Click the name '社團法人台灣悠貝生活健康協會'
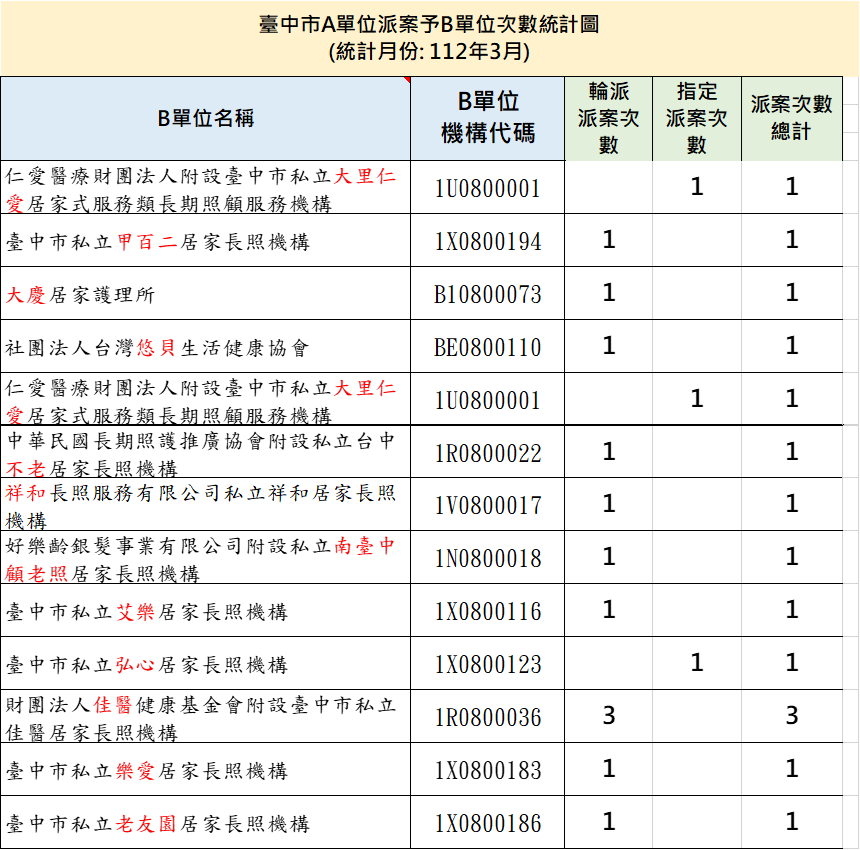 click(x=157, y=348)
